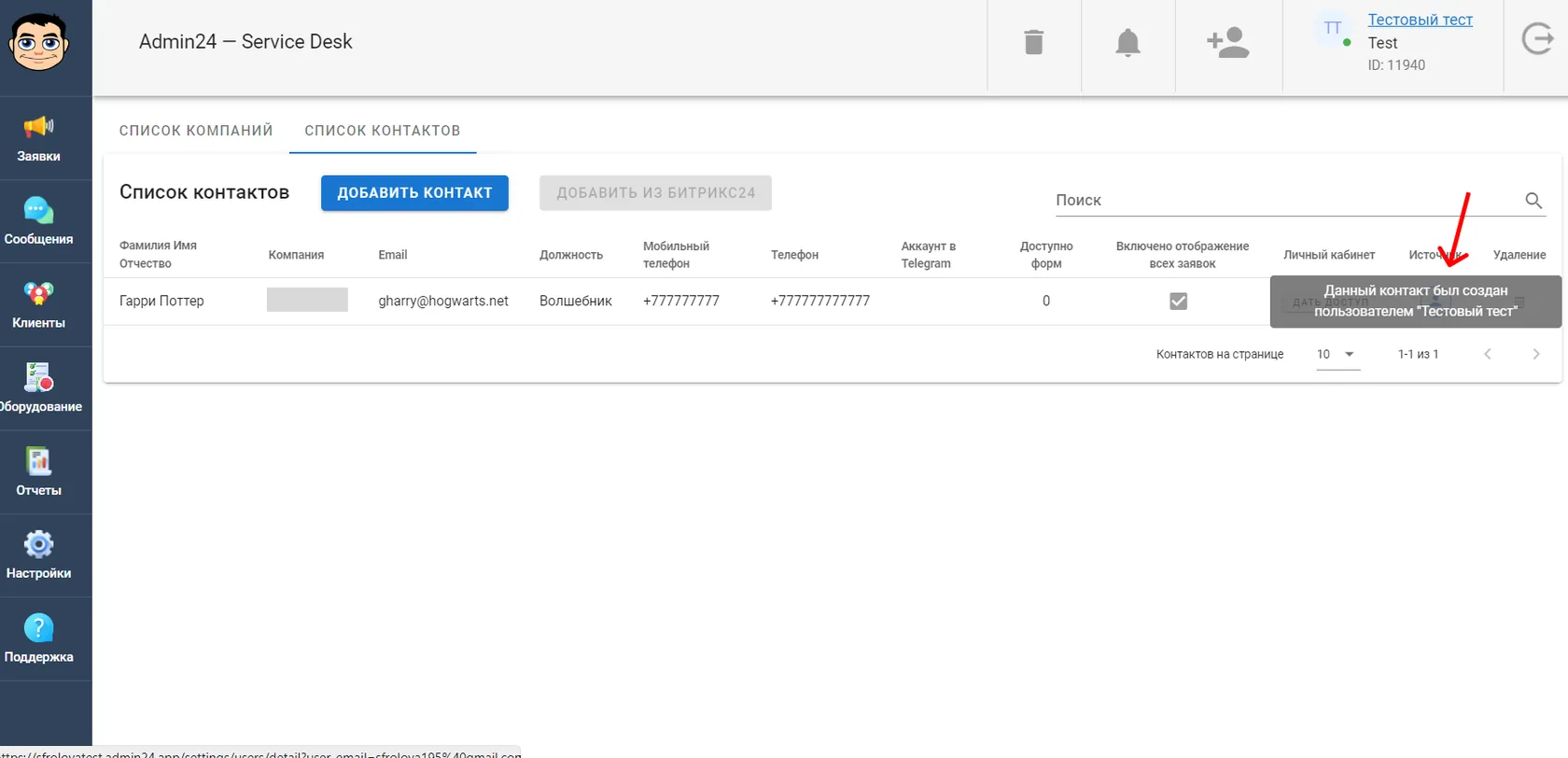Click the Доступно форм column header
The height and width of the screenshot is (758, 1568).
1046,255
